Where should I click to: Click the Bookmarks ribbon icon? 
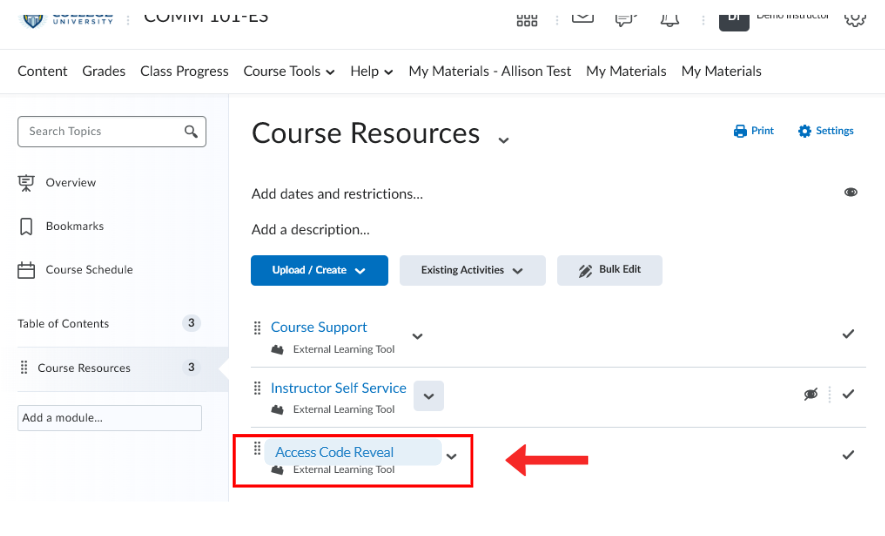click(x=26, y=226)
